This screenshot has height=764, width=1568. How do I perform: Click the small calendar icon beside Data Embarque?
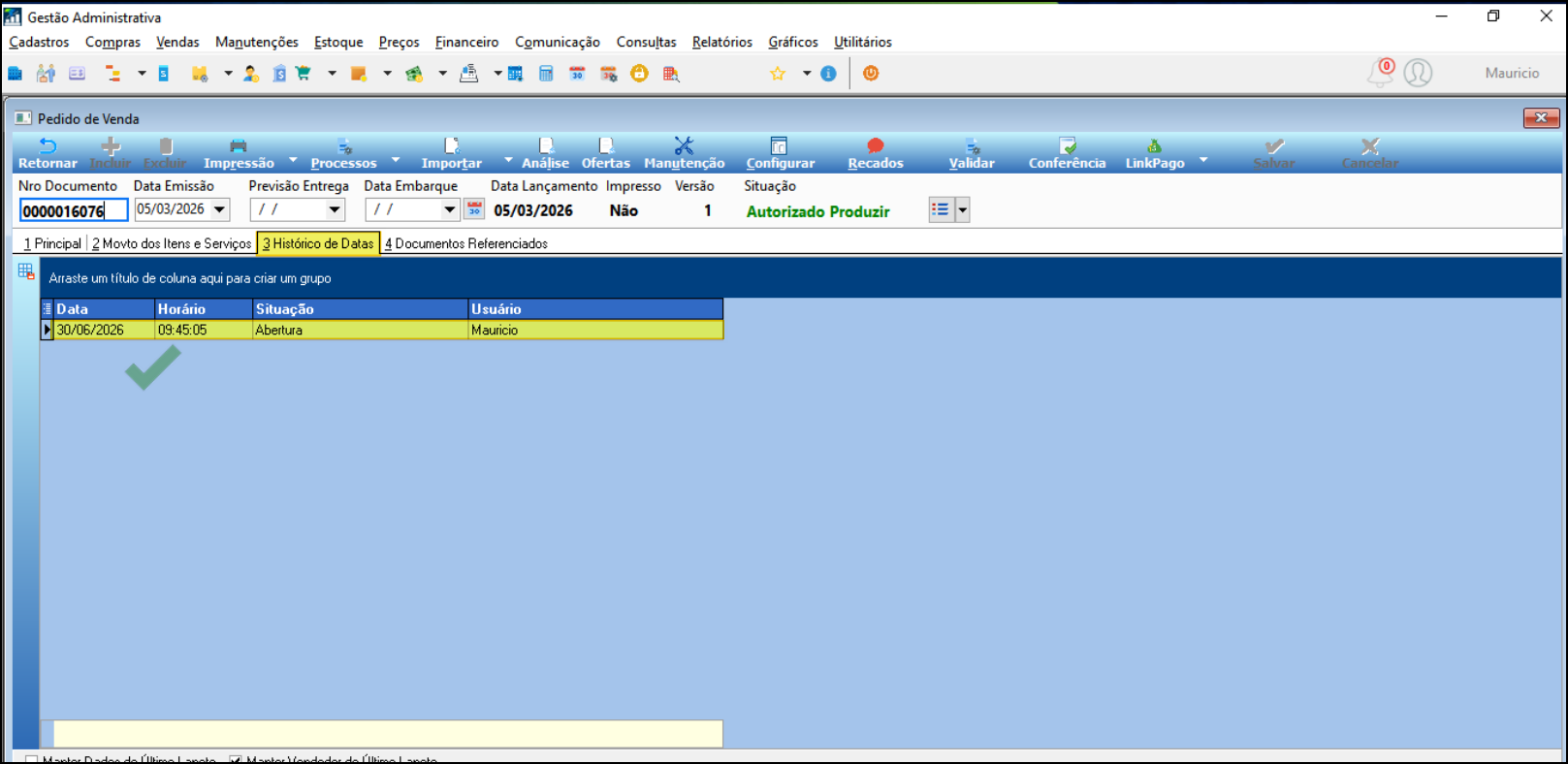point(474,209)
